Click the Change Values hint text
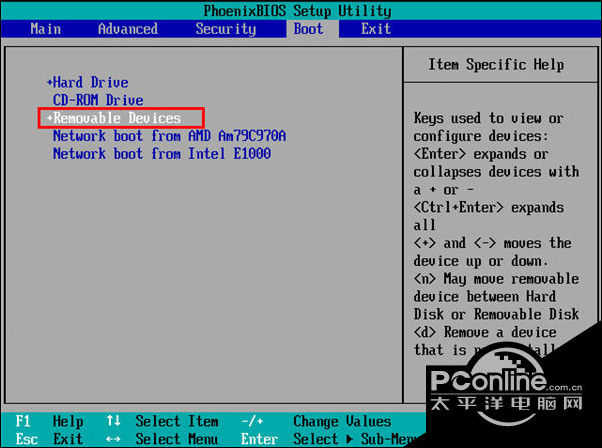Screen dimensions: 602x448 click(342, 422)
